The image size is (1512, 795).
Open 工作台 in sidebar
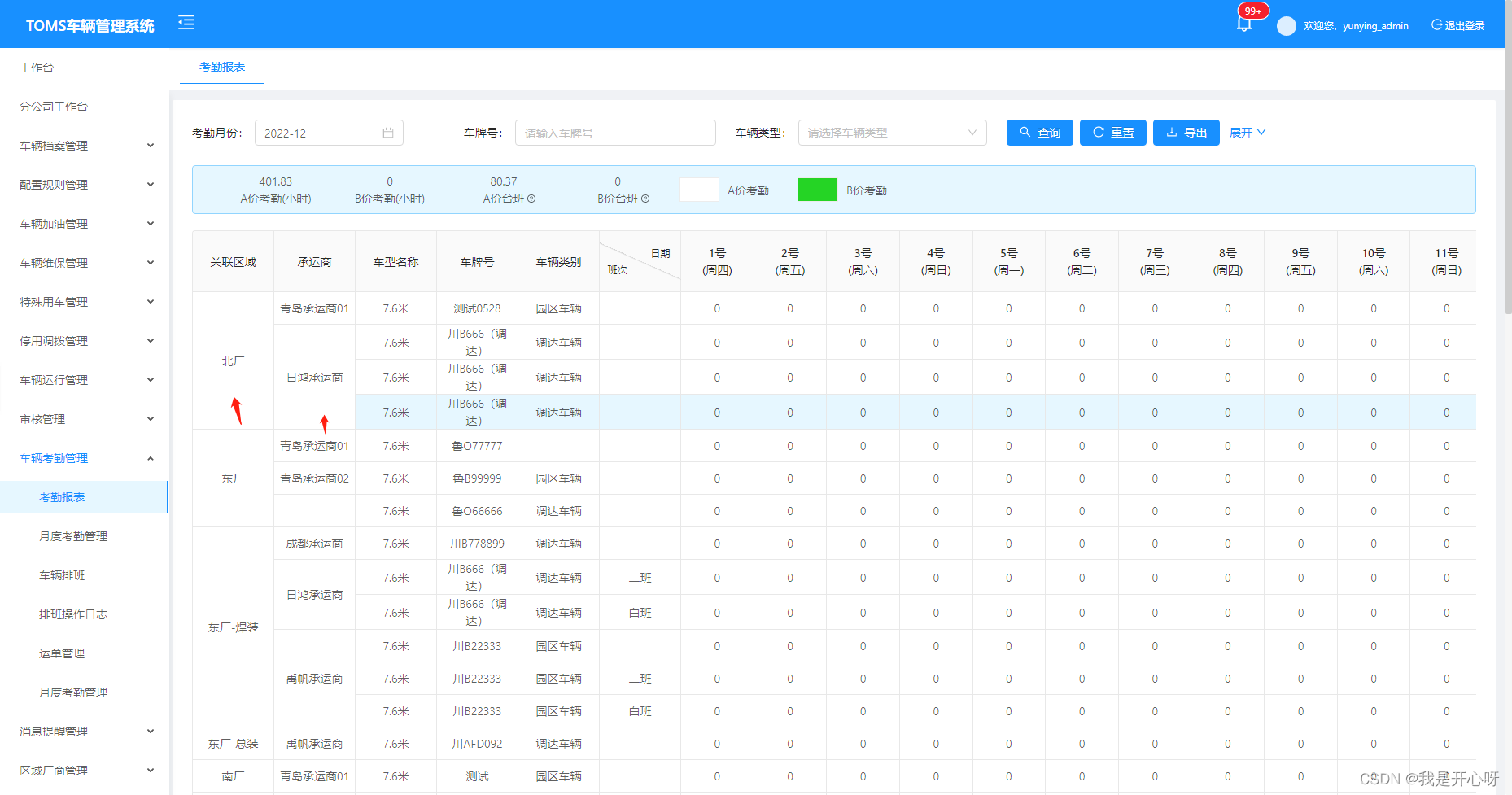coord(37,68)
